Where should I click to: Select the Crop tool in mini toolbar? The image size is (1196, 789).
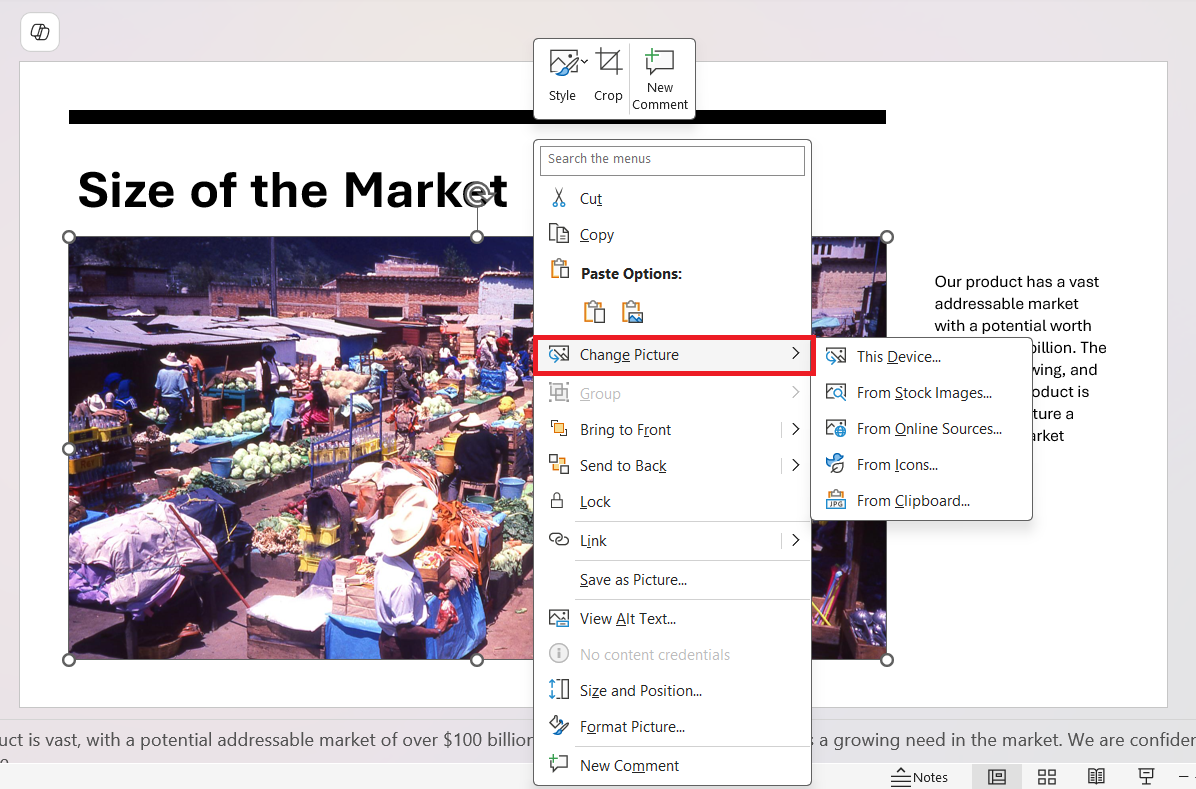coord(608,76)
